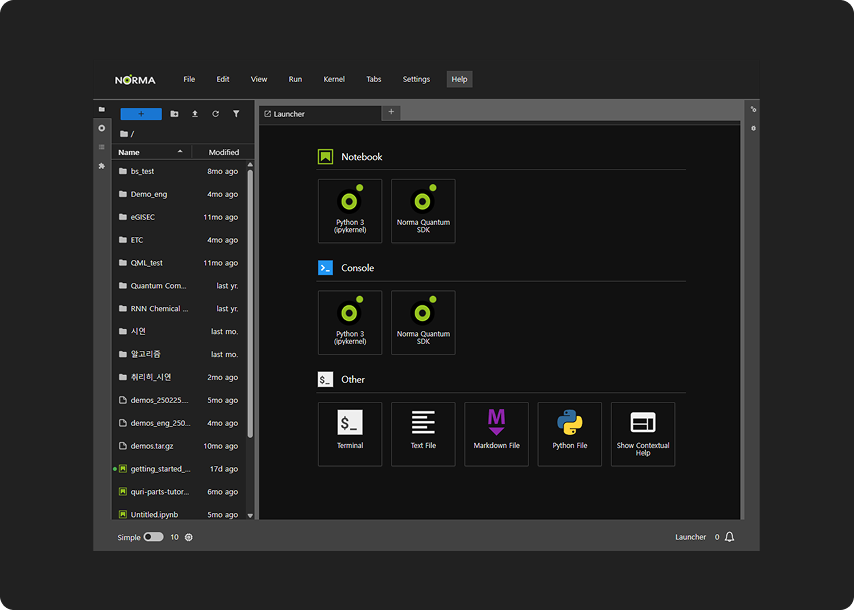This screenshot has width=854, height=610.
Task: Refresh the file browser list
Action: click(x=215, y=114)
